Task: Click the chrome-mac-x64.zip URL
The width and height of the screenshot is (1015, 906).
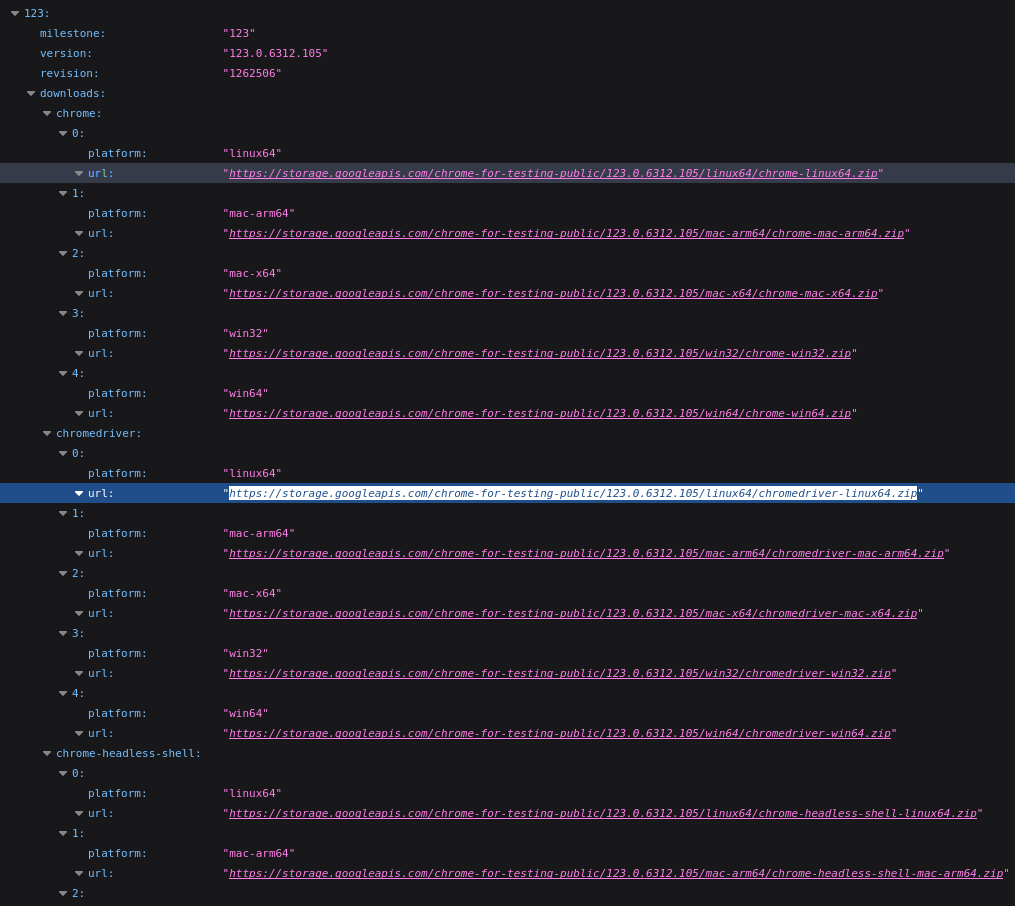Action: (x=553, y=294)
